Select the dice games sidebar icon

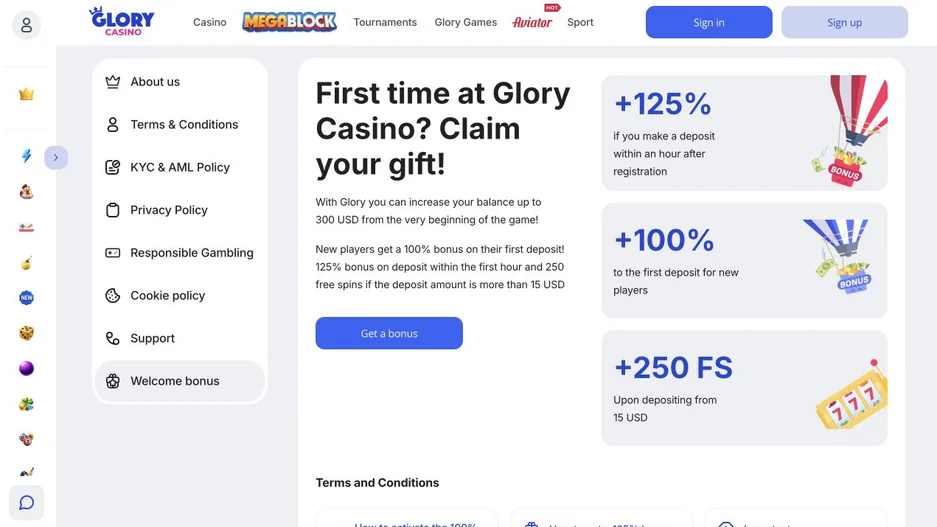point(26,333)
